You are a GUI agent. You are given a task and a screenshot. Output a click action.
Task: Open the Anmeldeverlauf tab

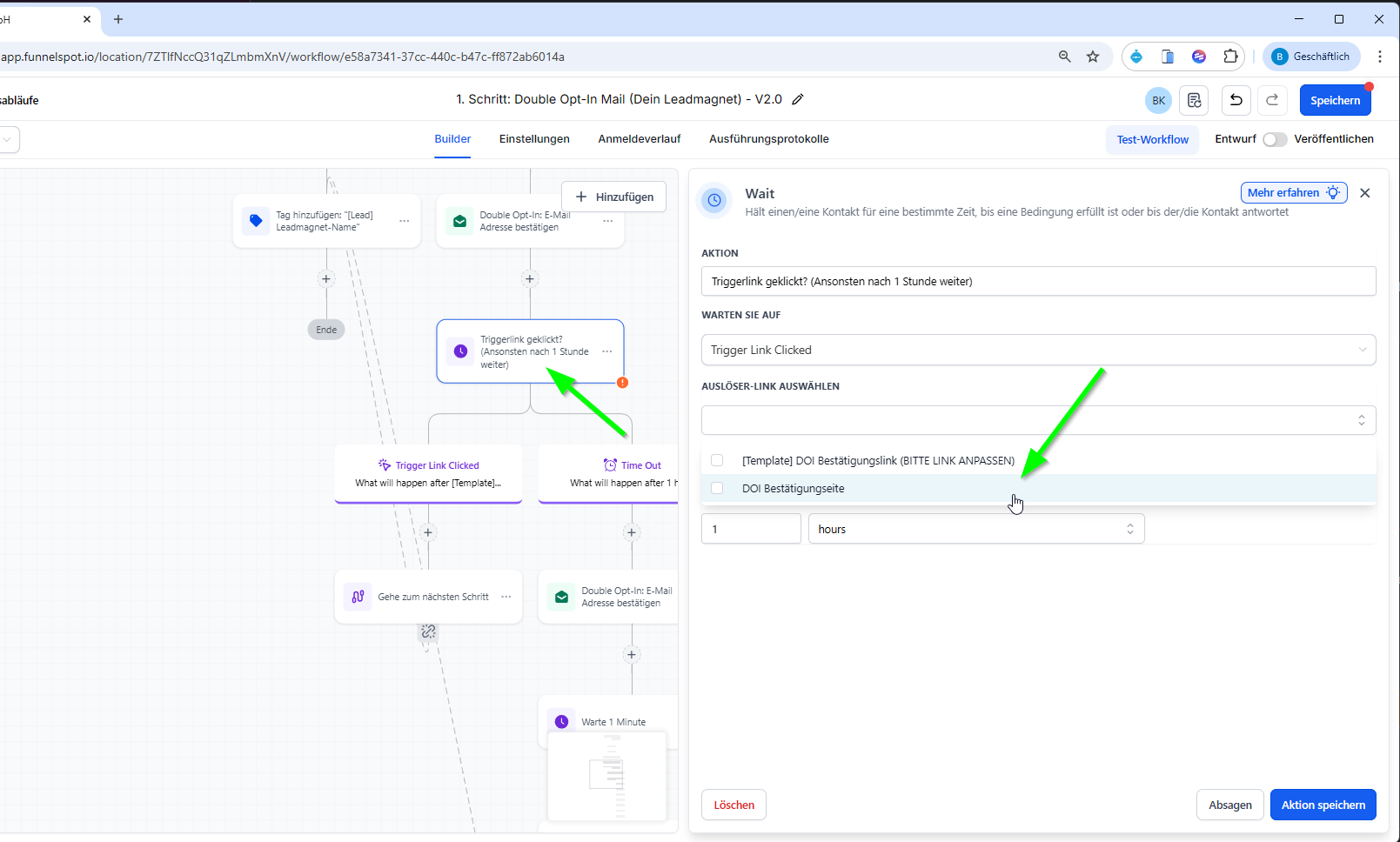[640, 139]
